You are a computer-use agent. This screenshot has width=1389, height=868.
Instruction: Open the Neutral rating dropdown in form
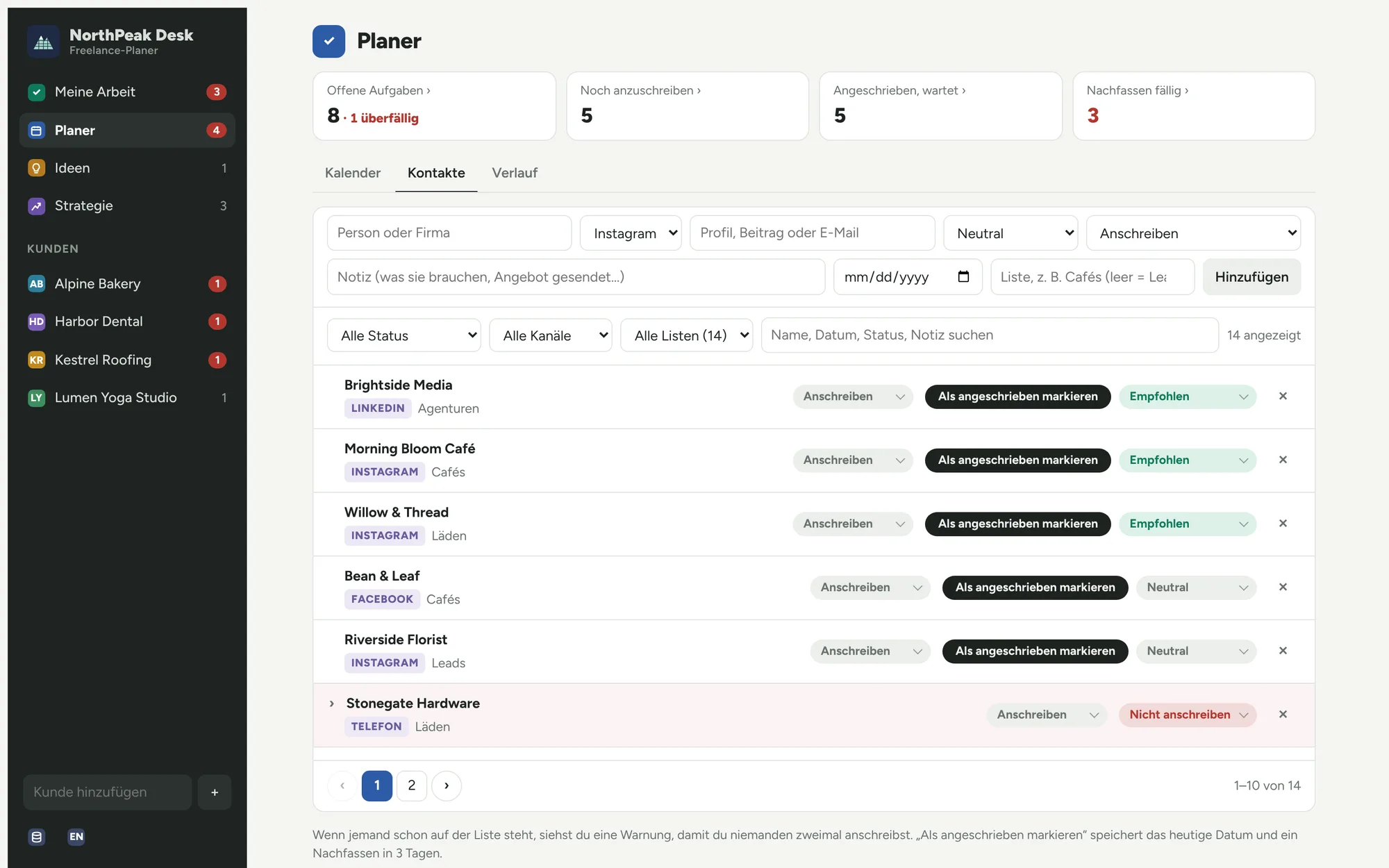pos(1010,233)
